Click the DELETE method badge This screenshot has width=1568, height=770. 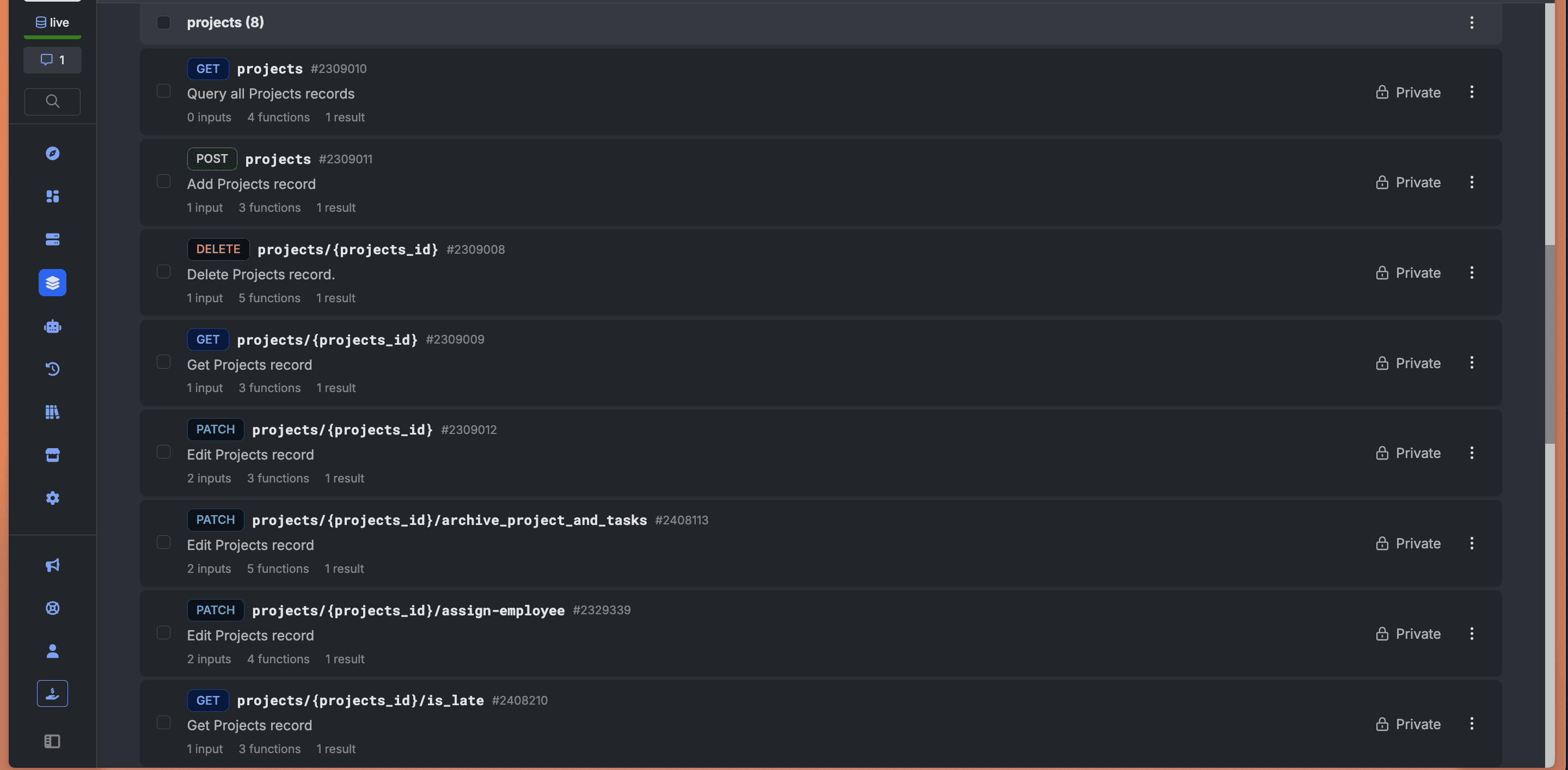[218, 249]
